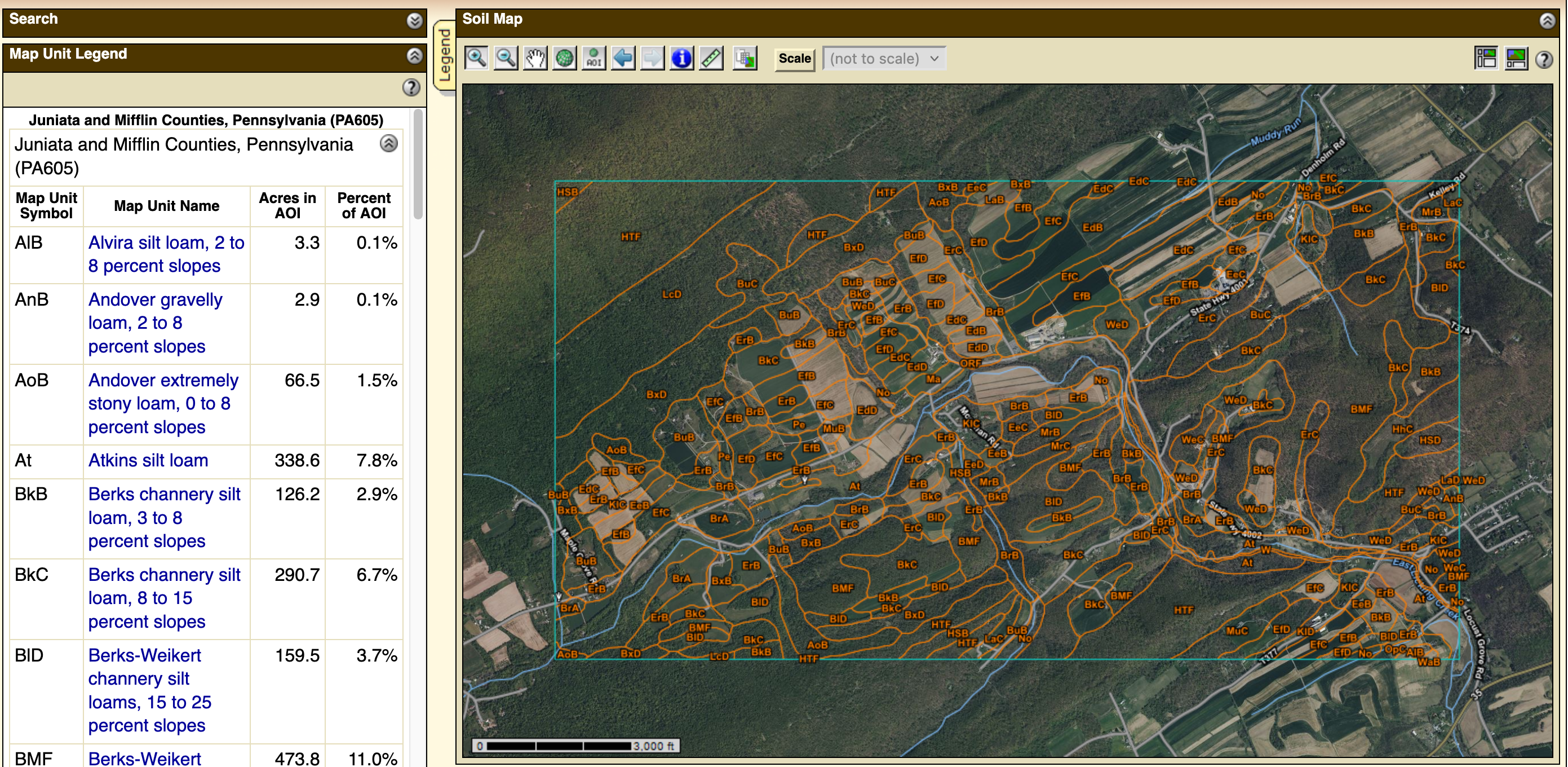1568x767 pixels.
Task: Open Berks-Weikert 15 to 25 percent link
Action: coord(150,690)
